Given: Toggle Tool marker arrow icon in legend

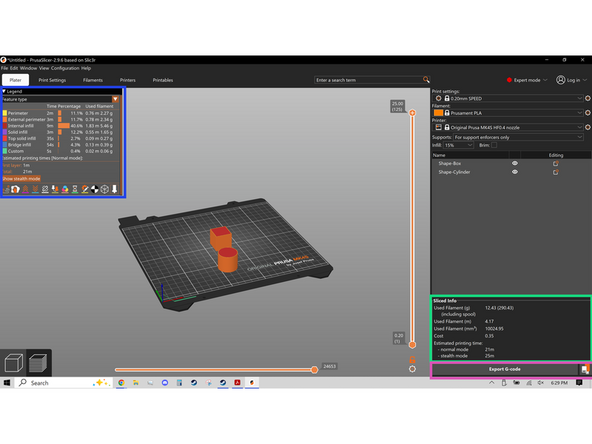Looking at the screenshot, I should click(114, 189).
